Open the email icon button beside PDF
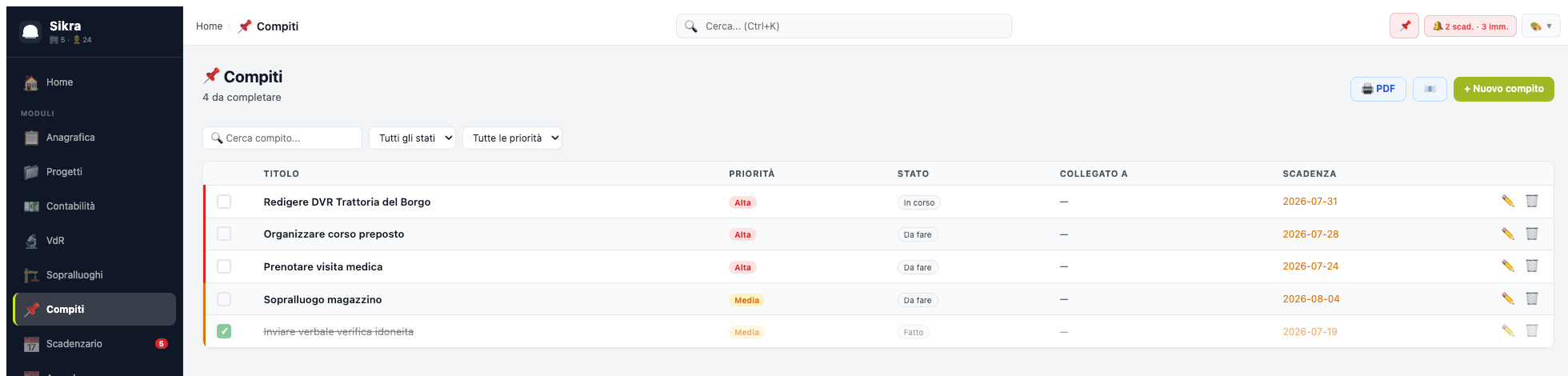This screenshot has width=1568, height=376. (1430, 89)
